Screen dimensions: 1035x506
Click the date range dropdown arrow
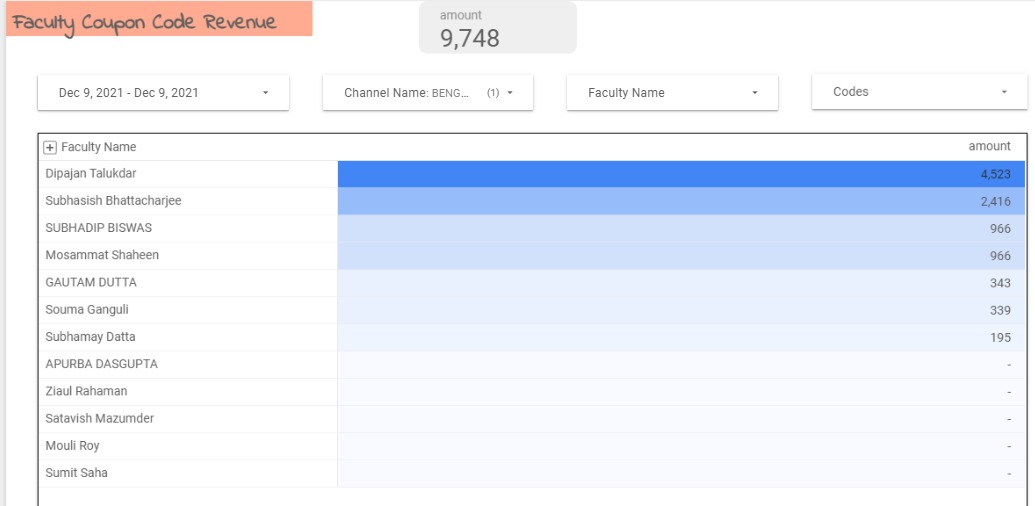265,93
